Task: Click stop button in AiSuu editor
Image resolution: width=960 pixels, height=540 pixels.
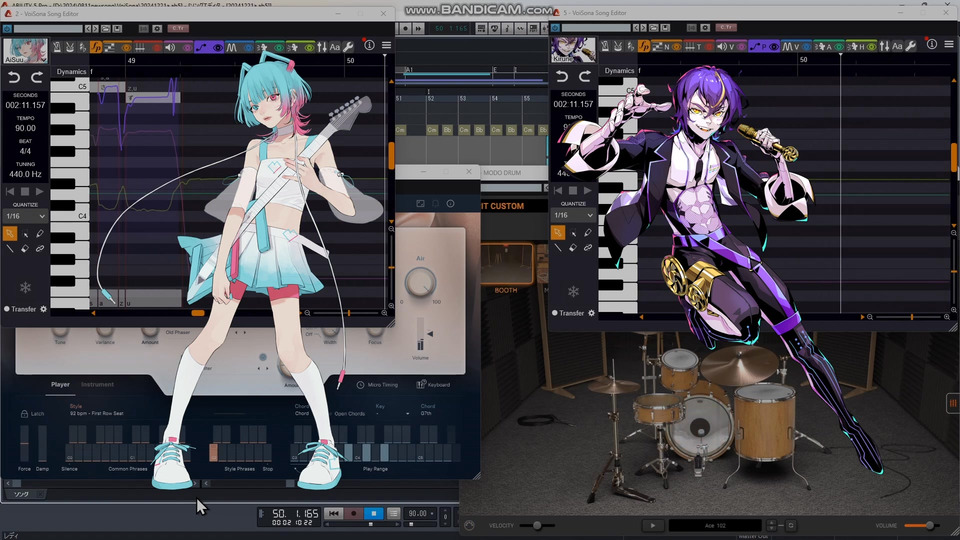Action: (25, 192)
